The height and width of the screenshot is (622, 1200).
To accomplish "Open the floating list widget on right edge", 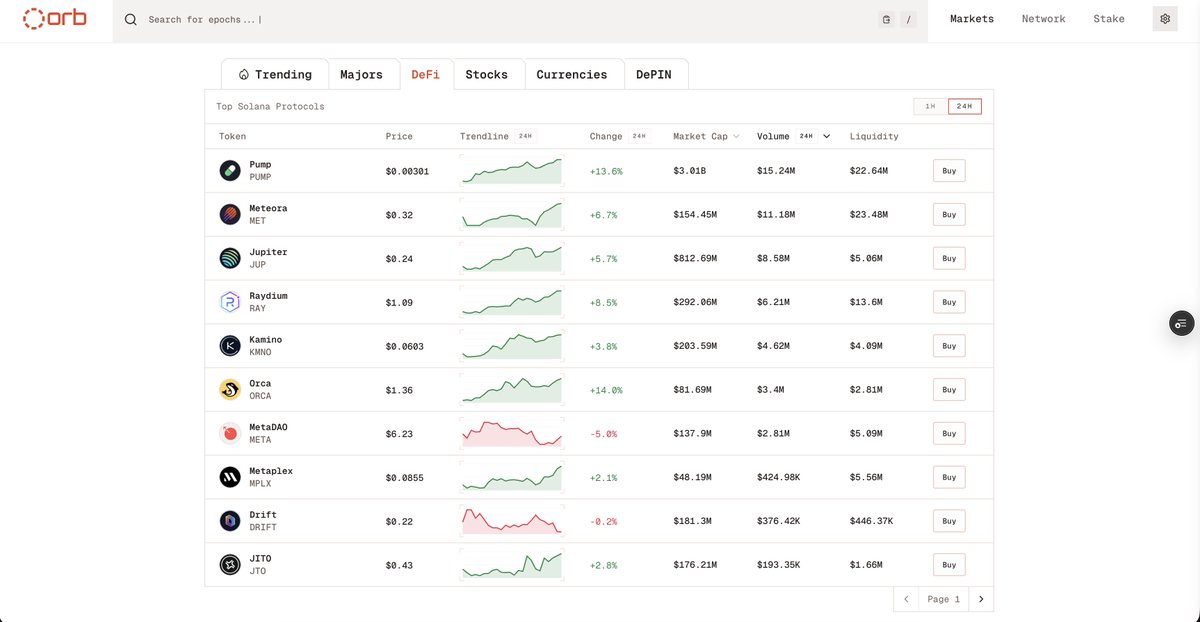I will click(x=1181, y=323).
